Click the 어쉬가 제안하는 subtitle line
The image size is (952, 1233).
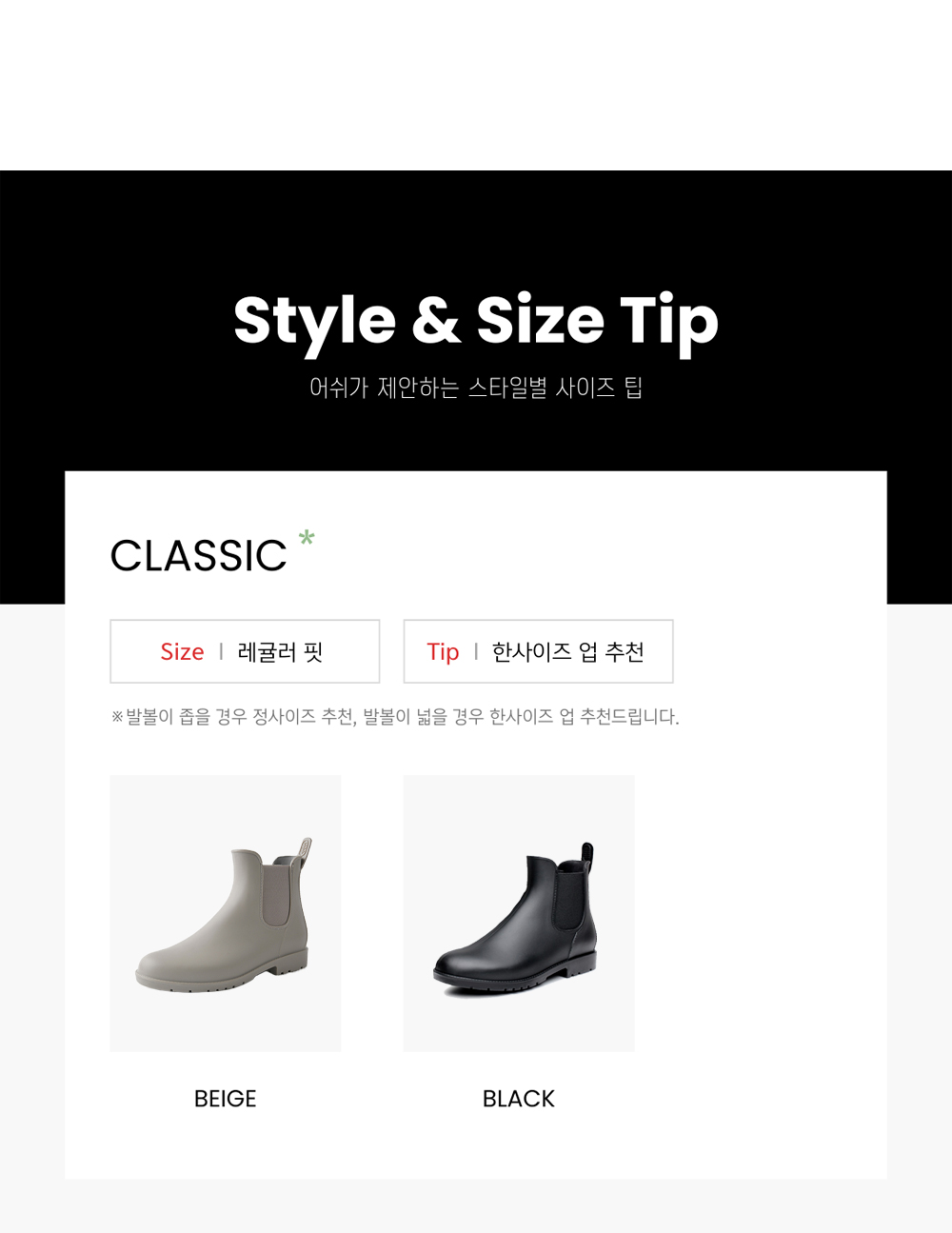pyautogui.click(x=476, y=388)
